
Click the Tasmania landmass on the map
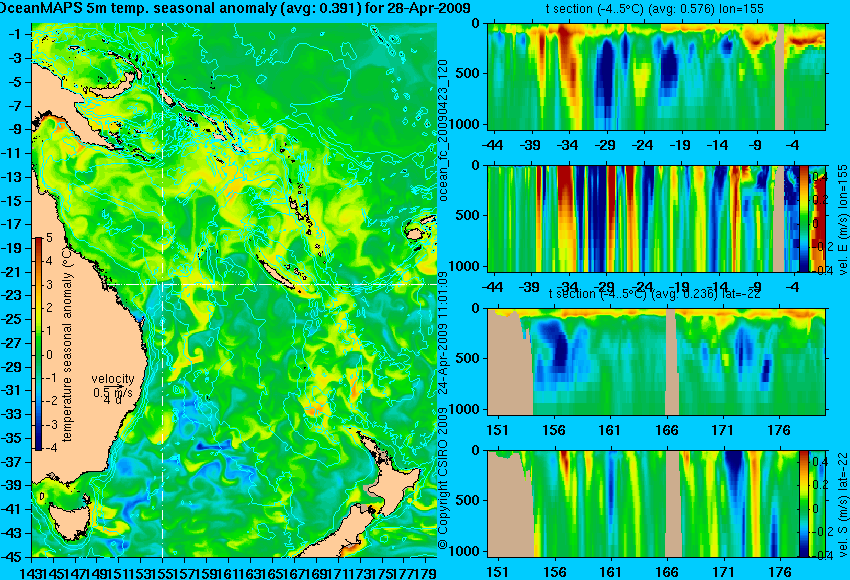pyautogui.click(x=70, y=521)
